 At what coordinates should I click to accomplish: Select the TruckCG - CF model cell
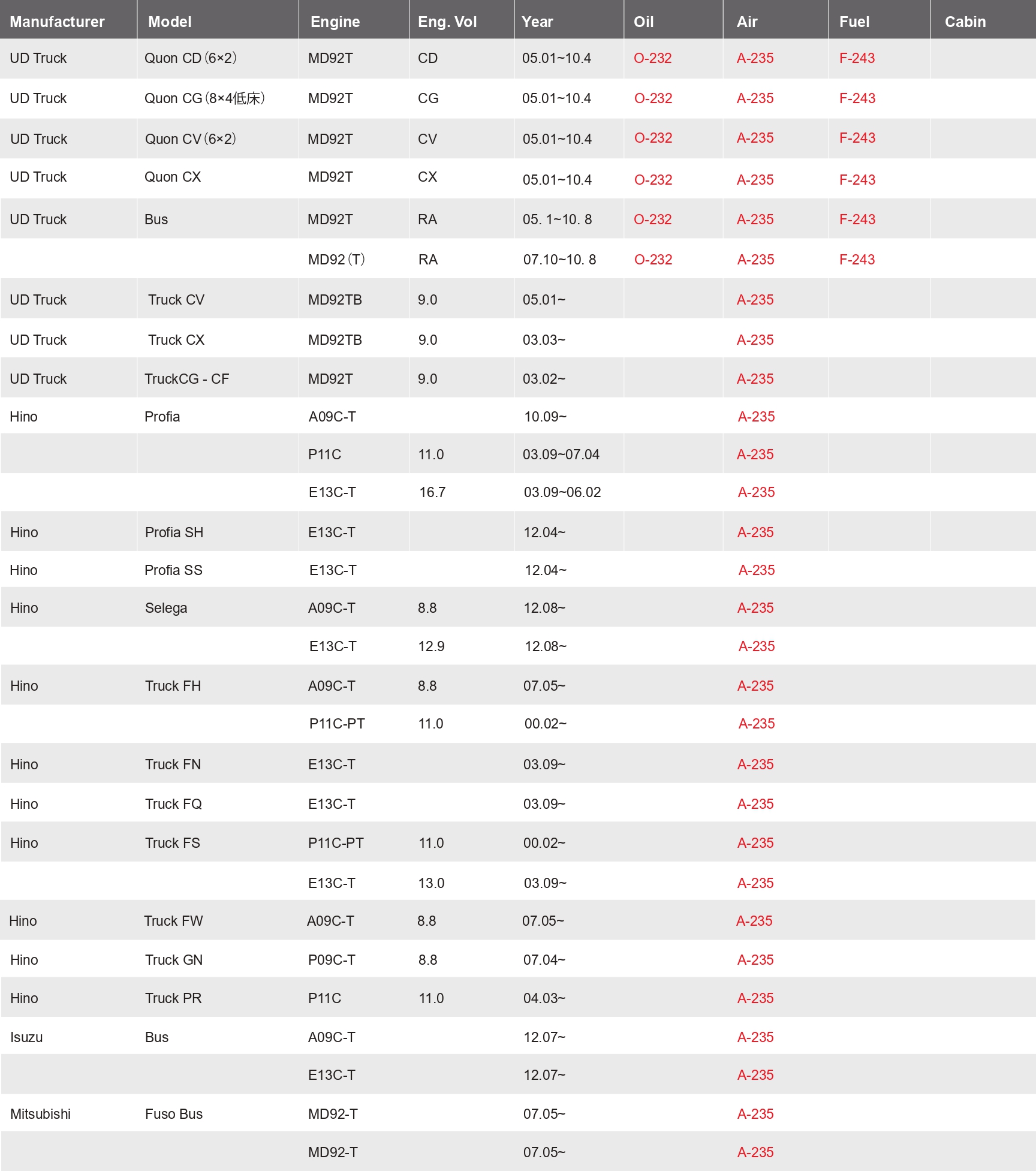pyautogui.click(x=186, y=379)
